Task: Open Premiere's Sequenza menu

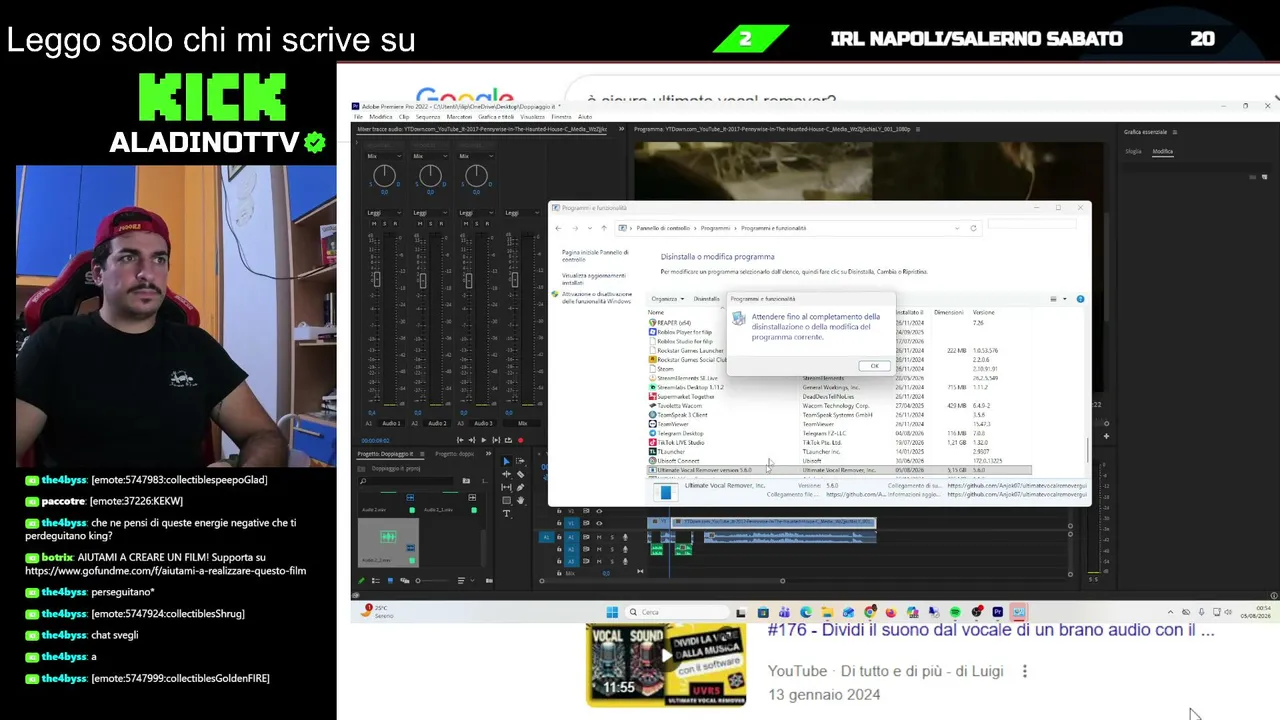Action: point(428,117)
